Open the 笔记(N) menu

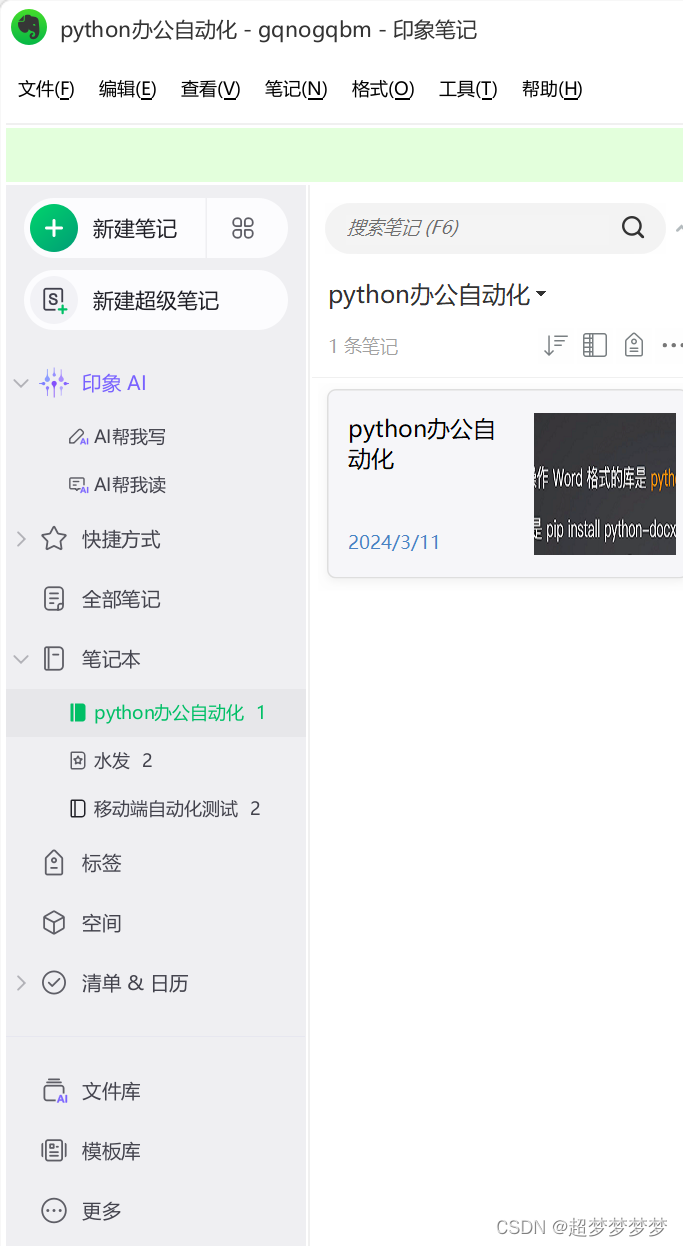(295, 89)
